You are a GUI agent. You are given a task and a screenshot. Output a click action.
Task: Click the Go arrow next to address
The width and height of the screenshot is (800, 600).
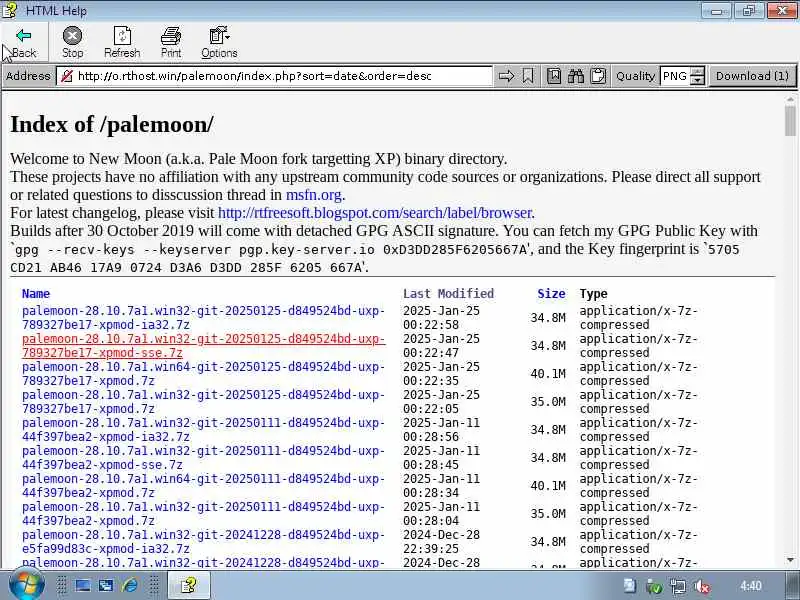(x=506, y=76)
